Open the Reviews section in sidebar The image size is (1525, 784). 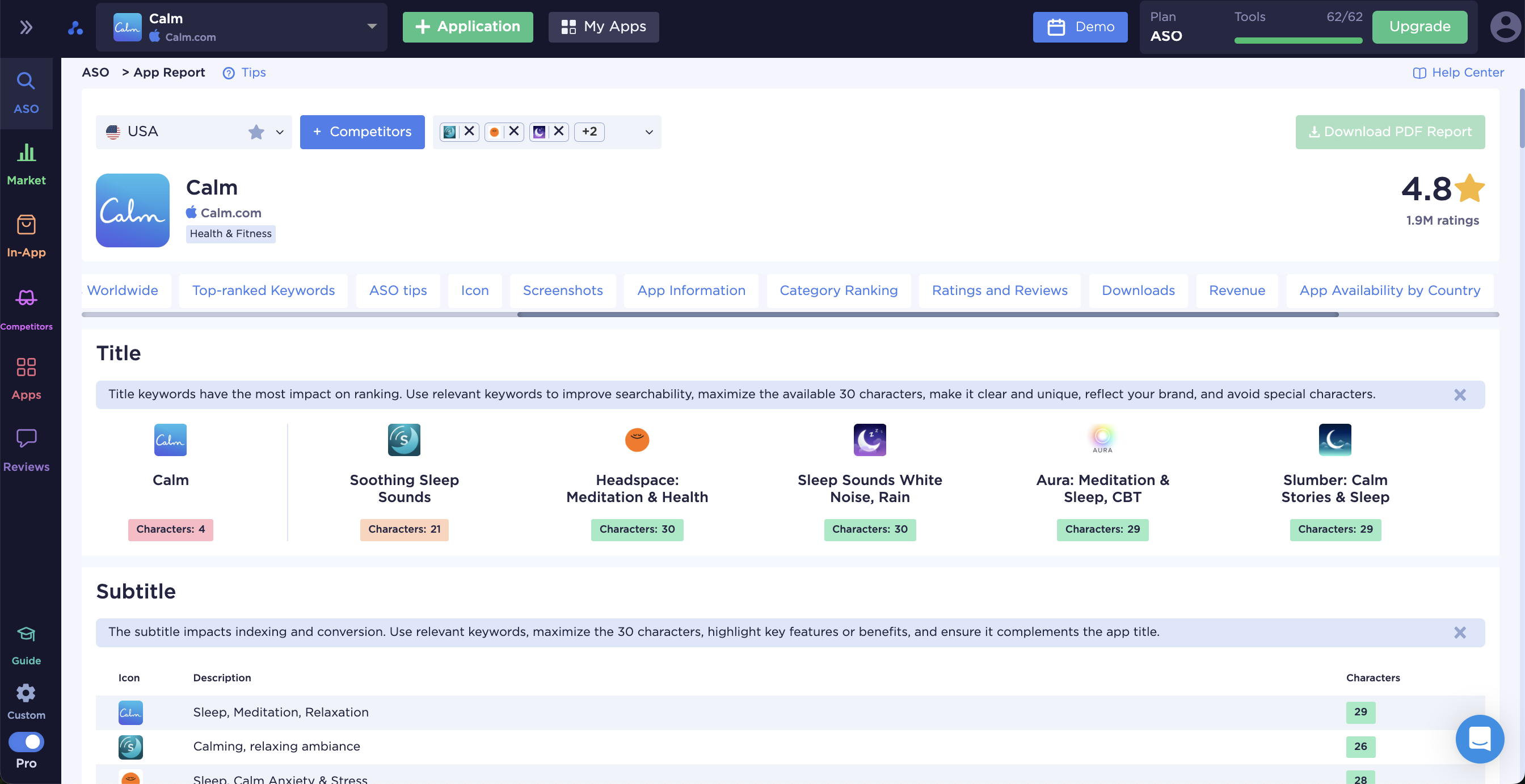point(26,450)
